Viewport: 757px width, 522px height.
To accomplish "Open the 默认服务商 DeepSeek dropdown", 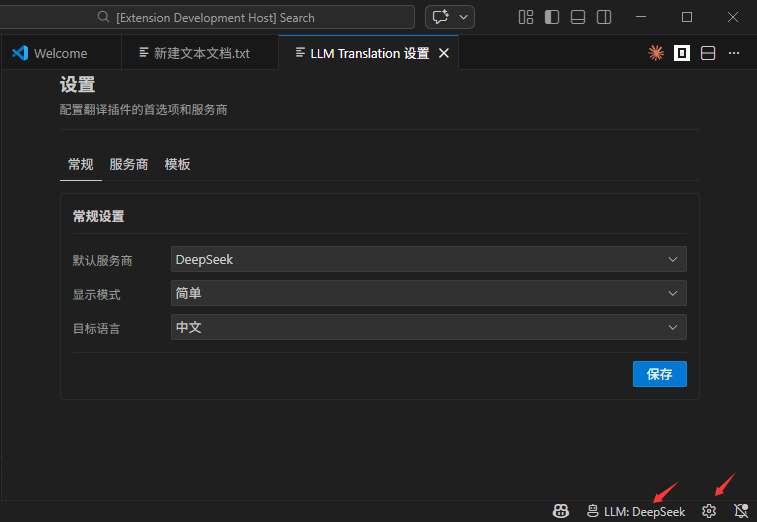I will click(x=429, y=259).
